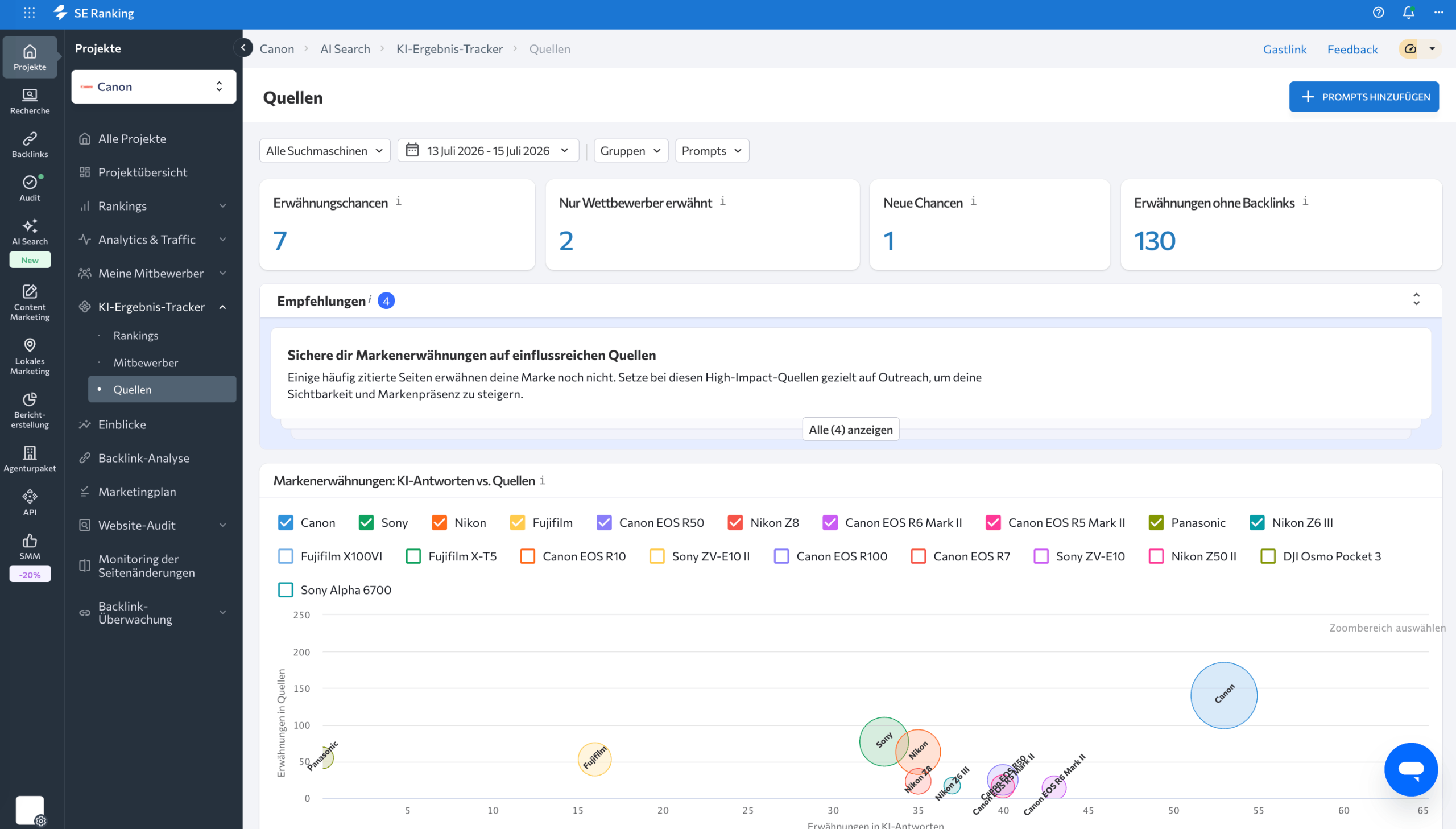This screenshot has height=829, width=1456.
Task: Go to Projekte in the icon sidebar
Action: 30,57
